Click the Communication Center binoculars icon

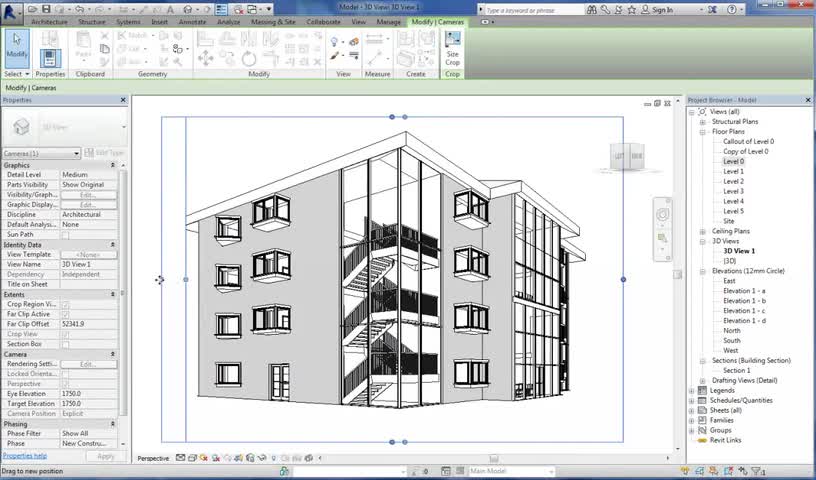(591, 9)
